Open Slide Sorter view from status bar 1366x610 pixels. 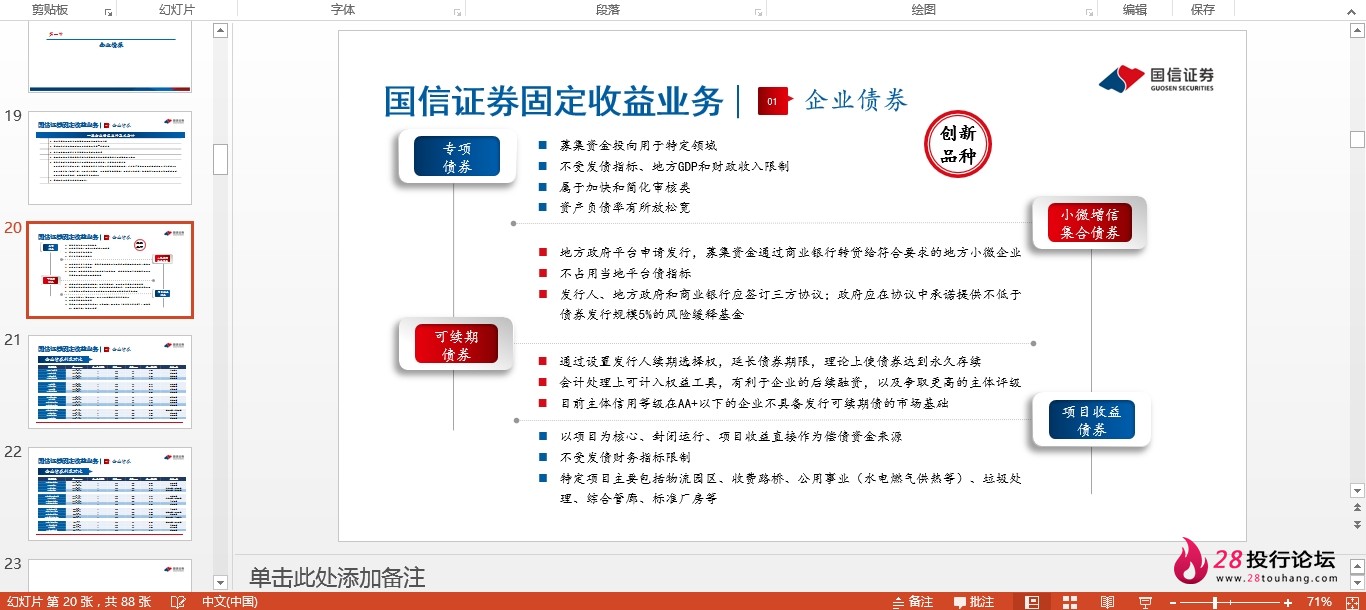tap(1070, 602)
